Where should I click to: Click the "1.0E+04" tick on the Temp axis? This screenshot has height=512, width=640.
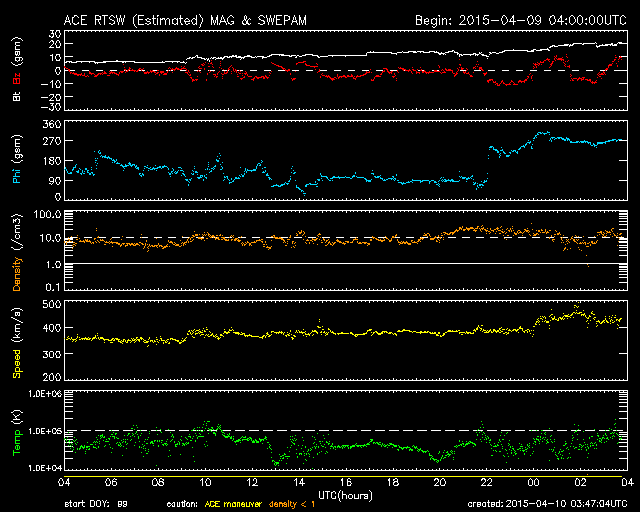click(x=45, y=468)
